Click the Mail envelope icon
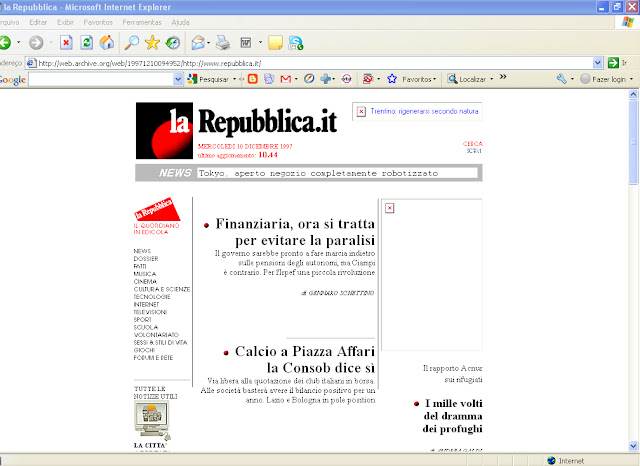This screenshot has width=640, height=466. point(198,42)
